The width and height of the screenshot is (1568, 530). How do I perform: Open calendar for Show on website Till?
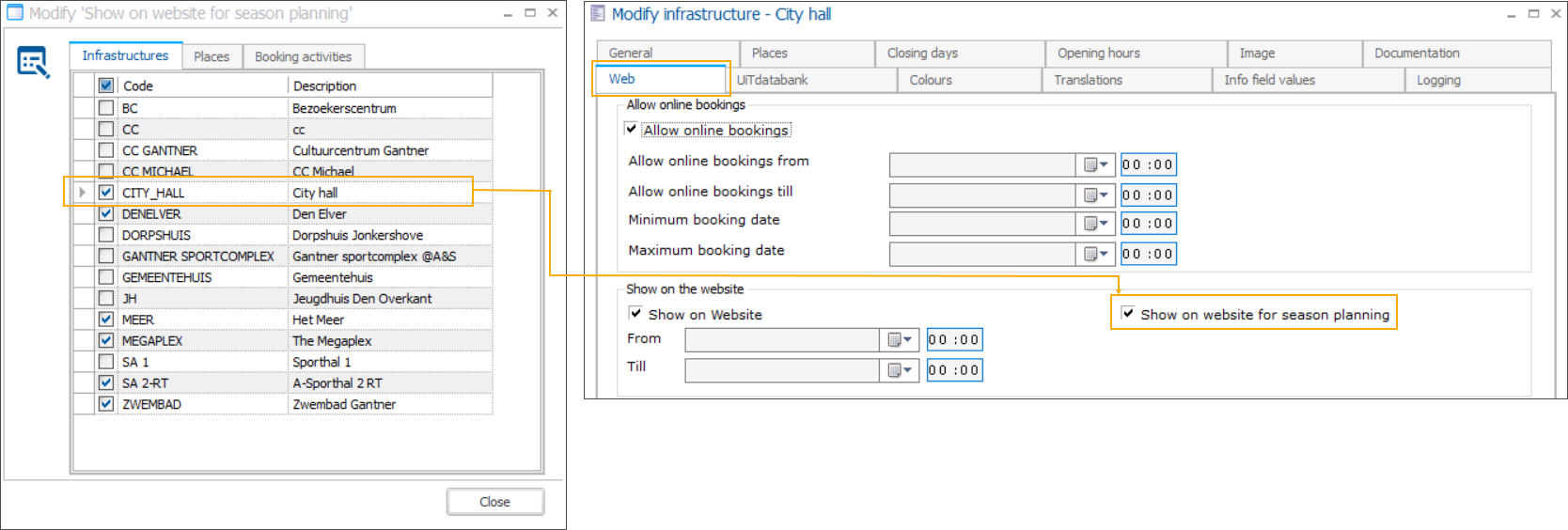point(900,370)
